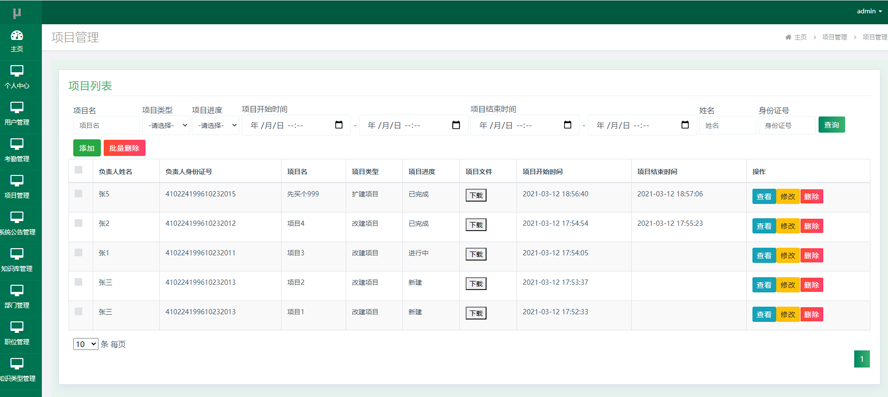This screenshot has width=888, height=397.
Task: Open 考勤管理 monitor icon in sidebar
Action: (17, 144)
